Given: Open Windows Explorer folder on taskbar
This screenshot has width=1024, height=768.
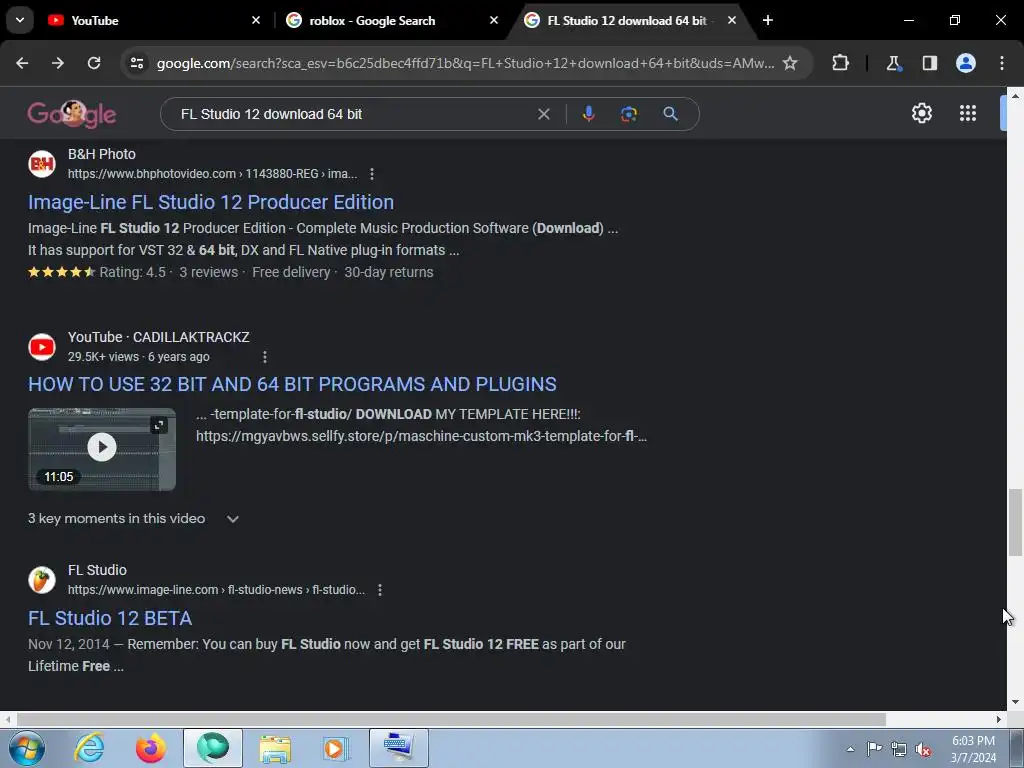Looking at the screenshot, I should click(275, 748).
